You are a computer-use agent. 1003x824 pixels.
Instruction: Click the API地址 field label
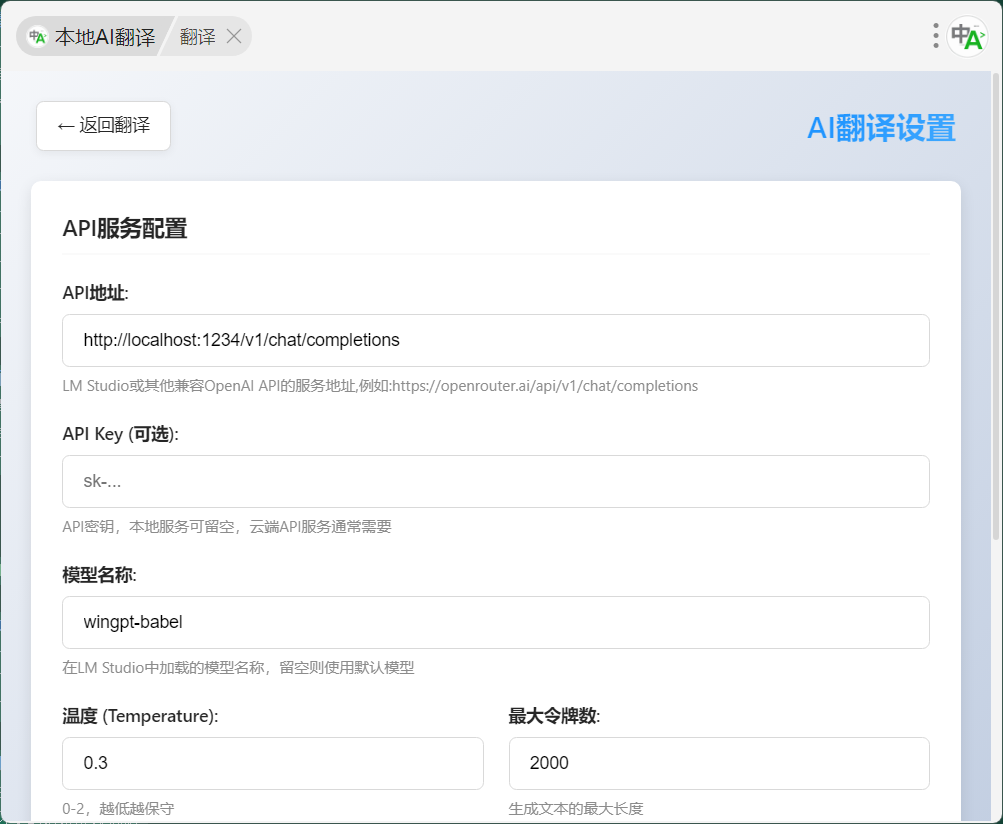(x=96, y=293)
